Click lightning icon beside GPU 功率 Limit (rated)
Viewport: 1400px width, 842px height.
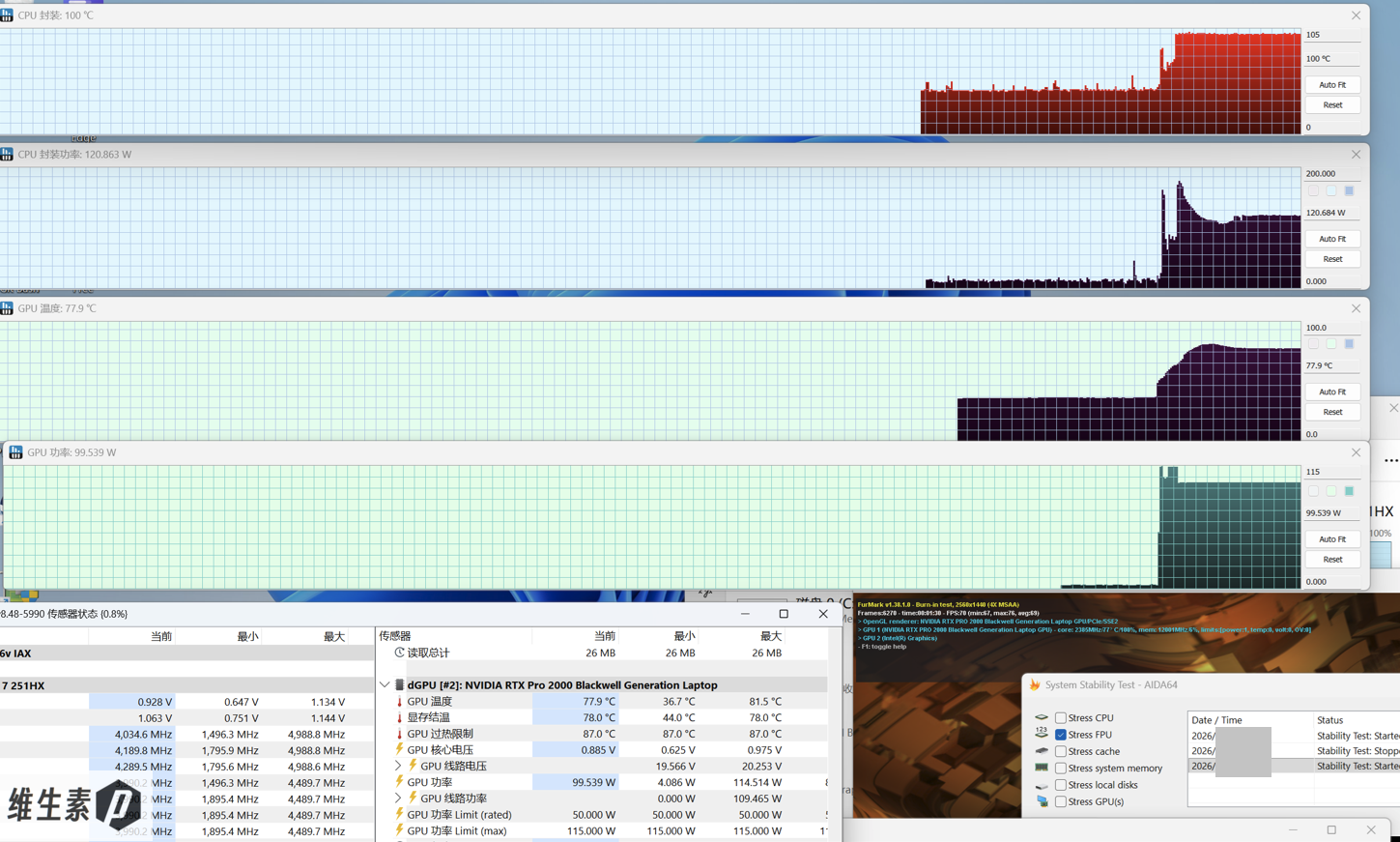[x=399, y=814]
